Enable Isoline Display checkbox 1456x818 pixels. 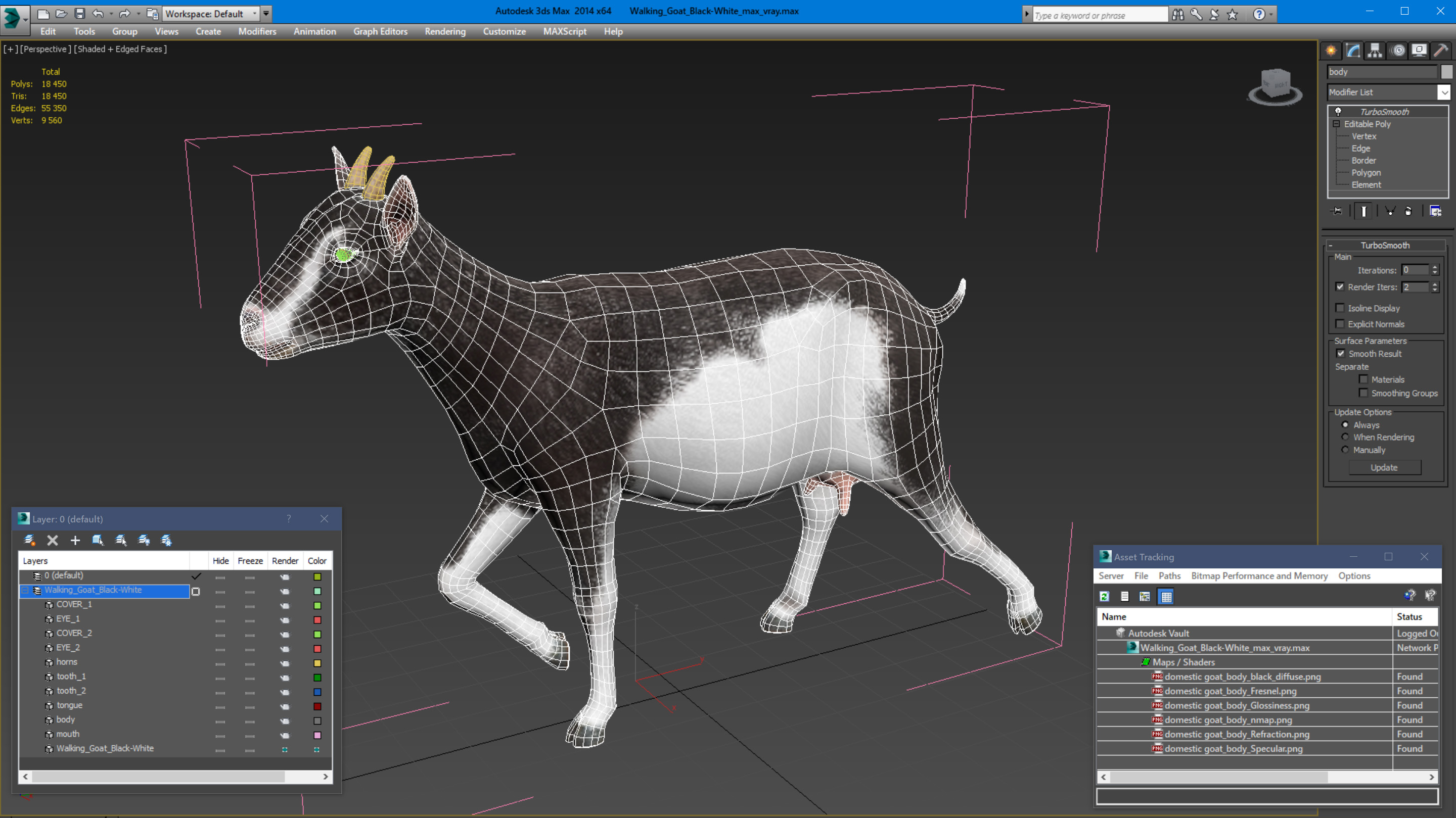[x=1340, y=307]
